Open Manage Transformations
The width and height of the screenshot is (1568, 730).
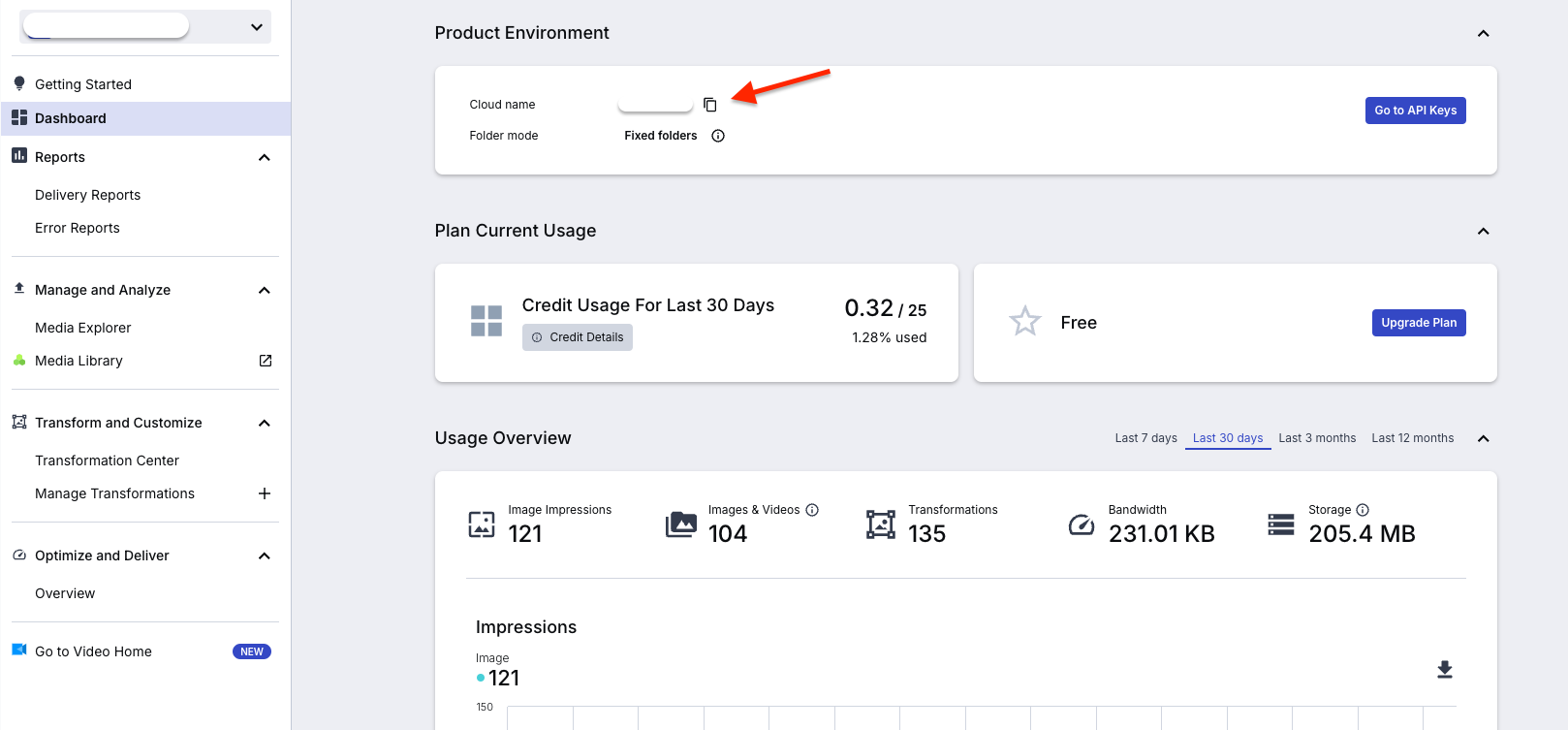[114, 493]
